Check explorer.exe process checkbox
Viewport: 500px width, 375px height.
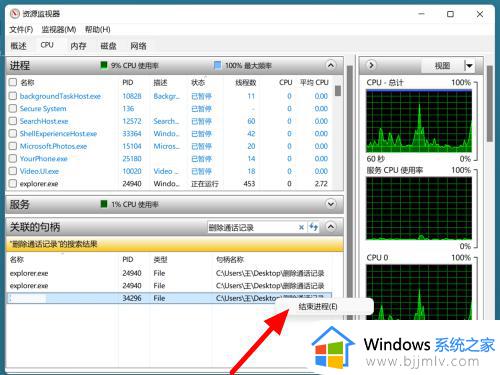tap(13, 183)
